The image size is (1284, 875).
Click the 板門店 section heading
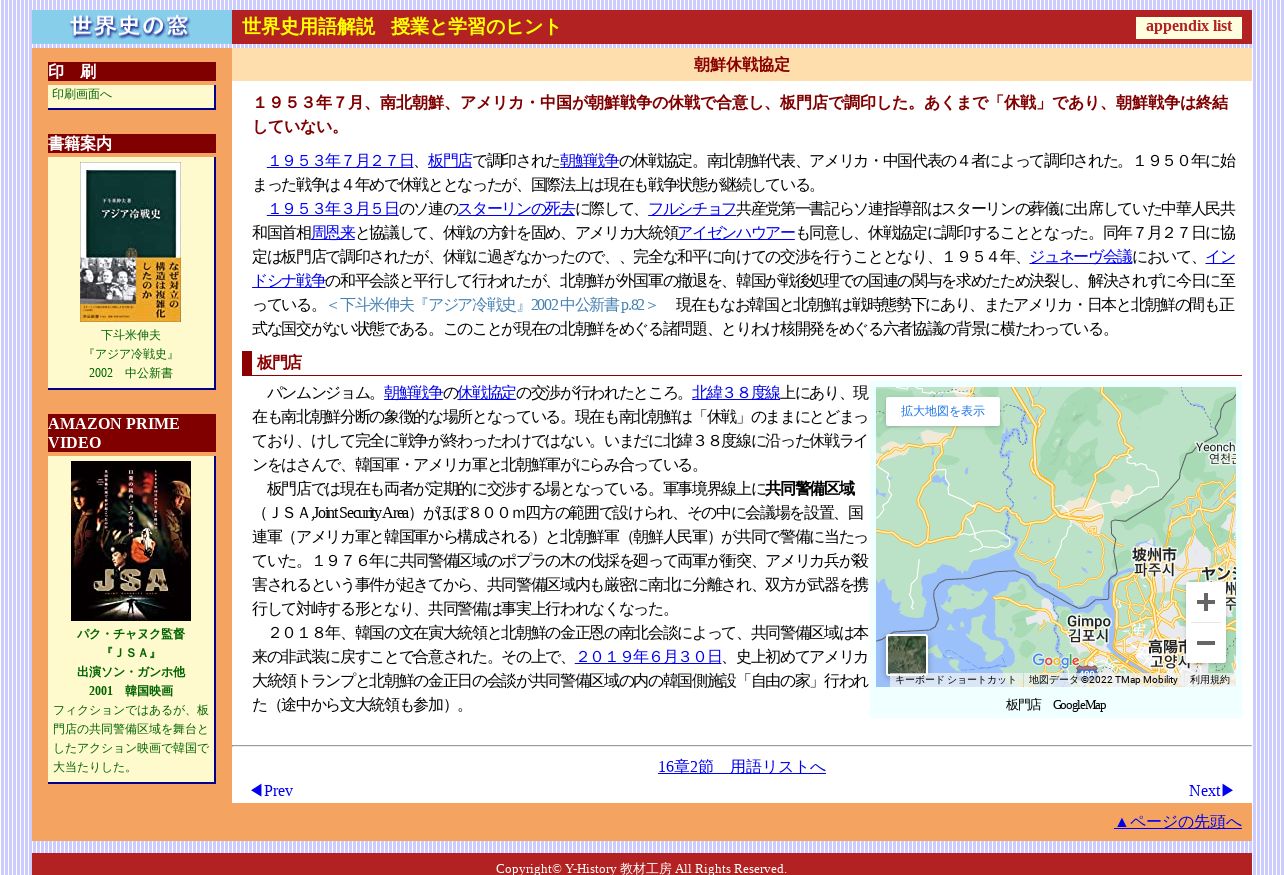click(279, 363)
